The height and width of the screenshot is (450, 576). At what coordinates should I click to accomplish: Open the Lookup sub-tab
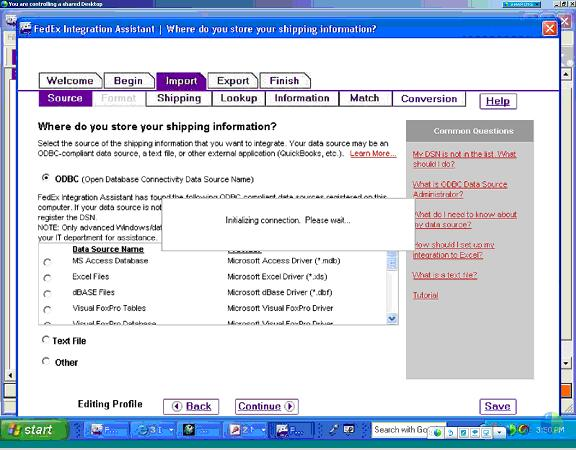(239, 98)
